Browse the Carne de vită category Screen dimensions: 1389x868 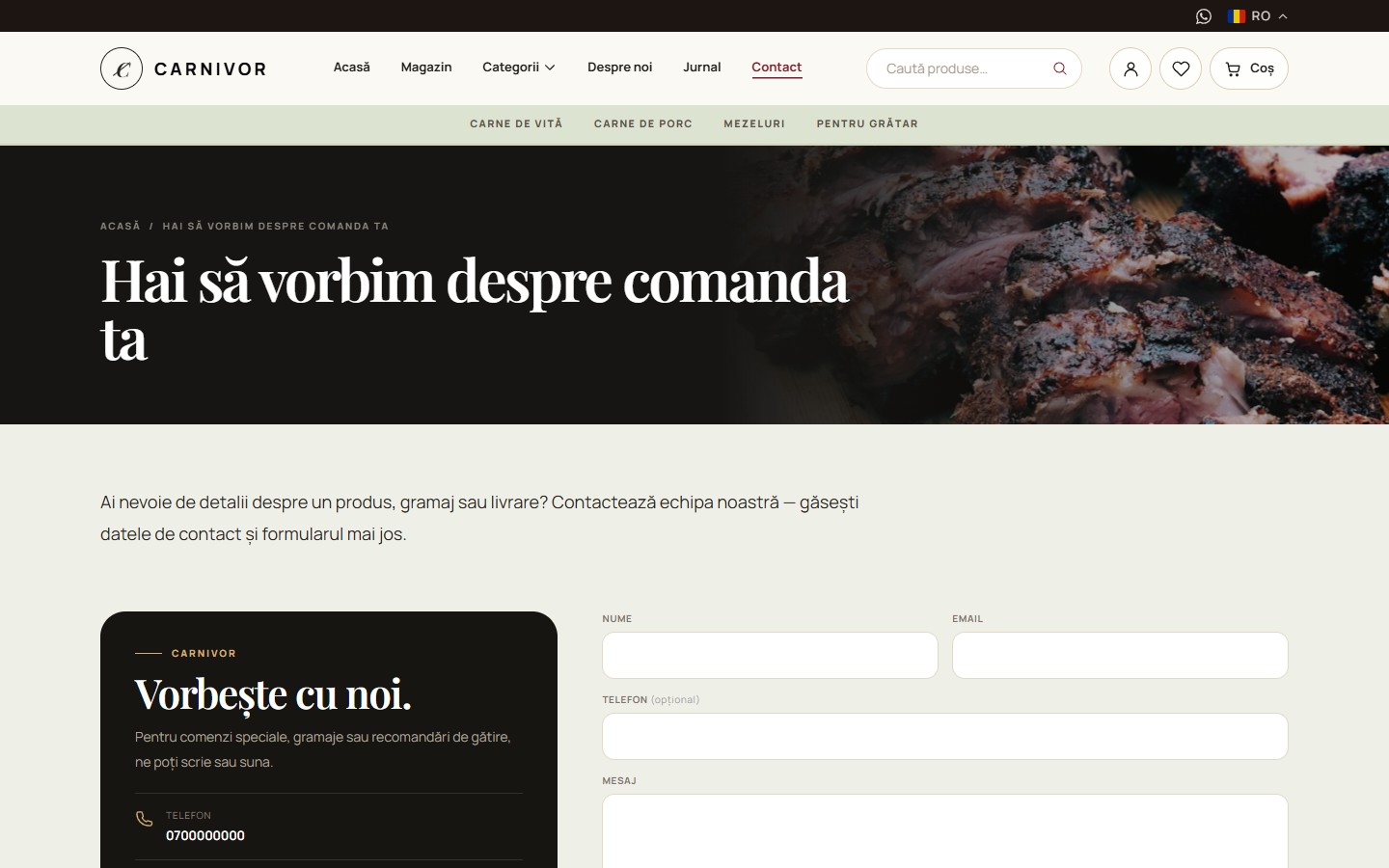[x=516, y=123]
